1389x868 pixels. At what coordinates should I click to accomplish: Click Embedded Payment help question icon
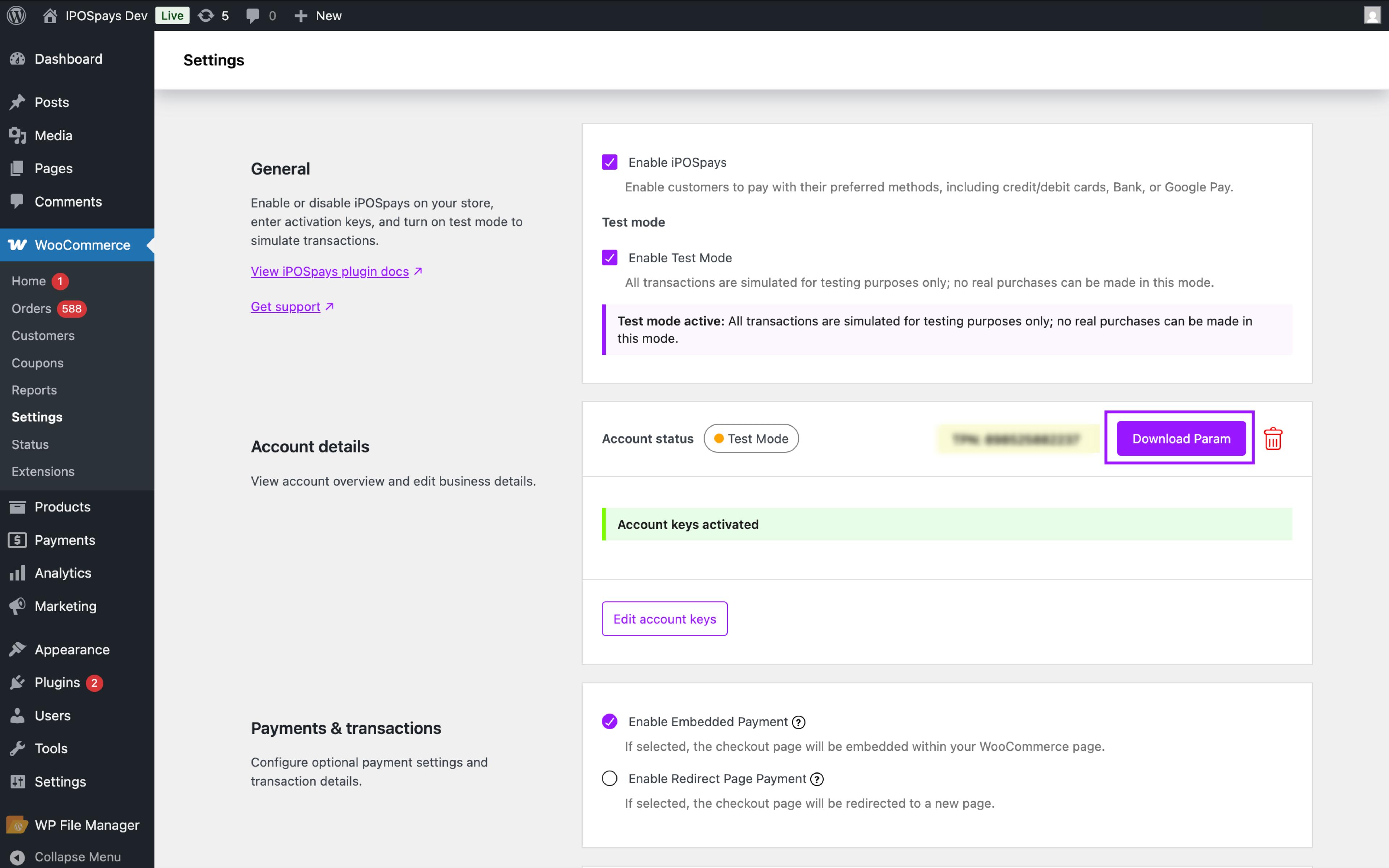tap(798, 722)
